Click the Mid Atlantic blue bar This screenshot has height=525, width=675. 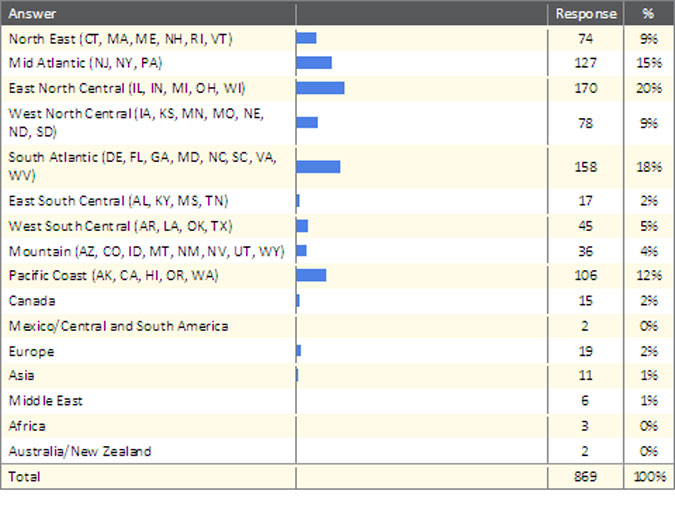[314, 63]
